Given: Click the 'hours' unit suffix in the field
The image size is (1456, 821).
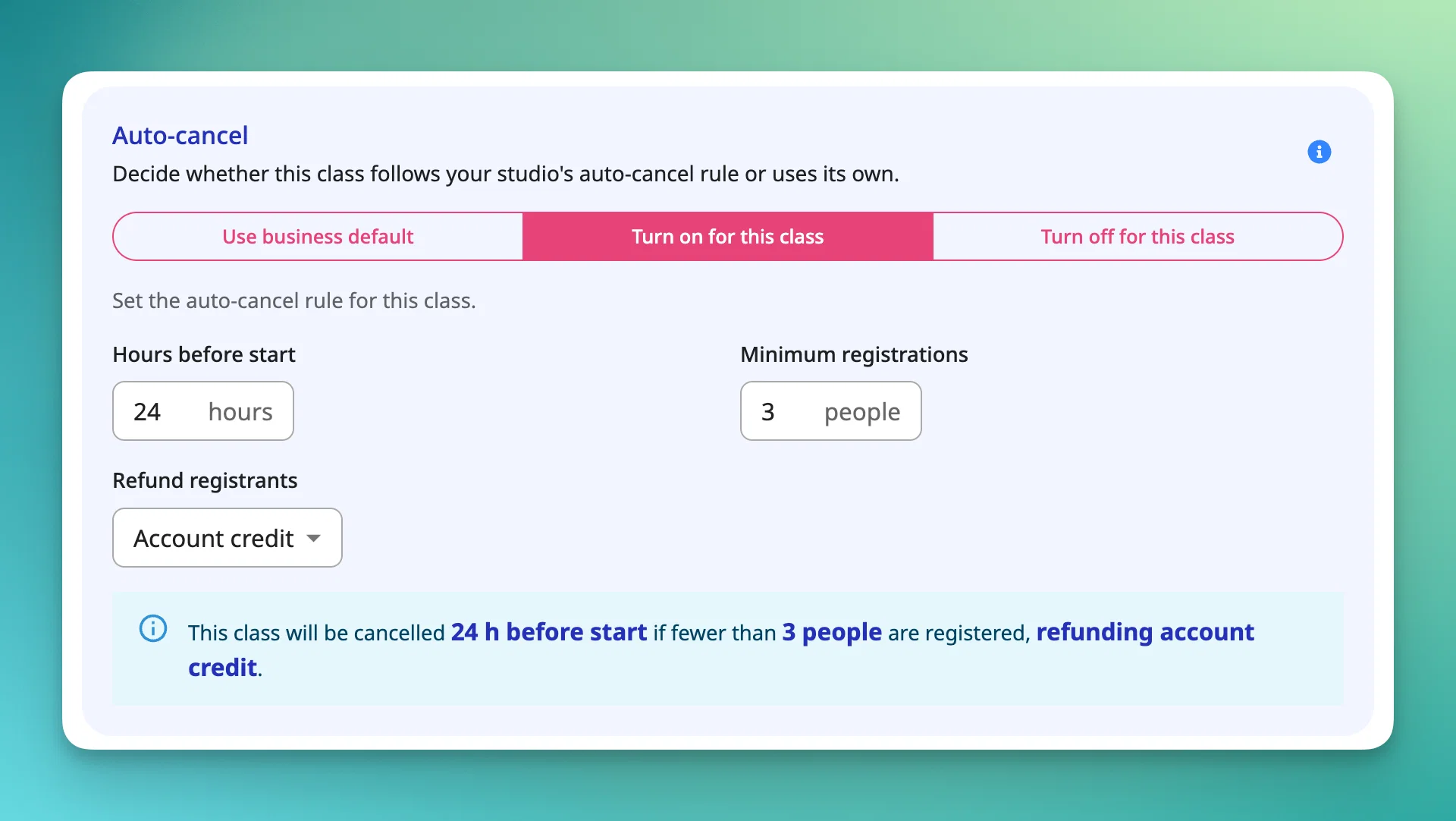Looking at the screenshot, I should coord(240,412).
